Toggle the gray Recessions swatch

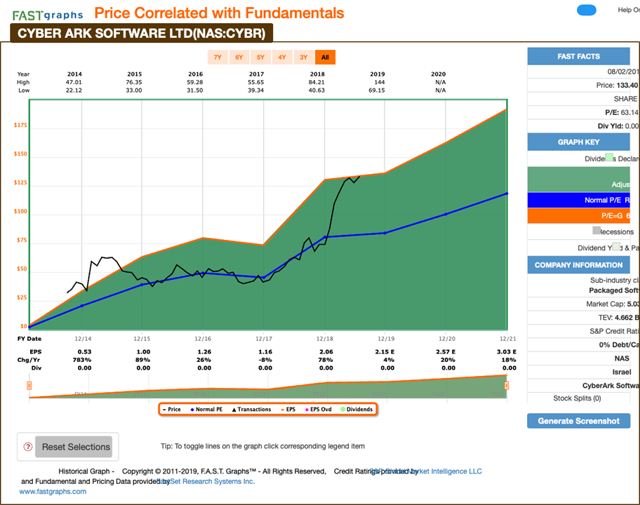click(596, 231)
